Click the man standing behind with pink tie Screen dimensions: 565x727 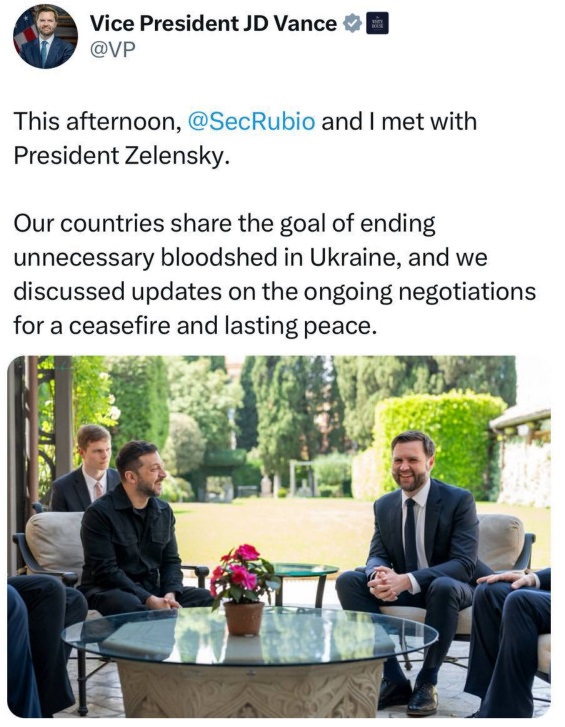(90, 468)
